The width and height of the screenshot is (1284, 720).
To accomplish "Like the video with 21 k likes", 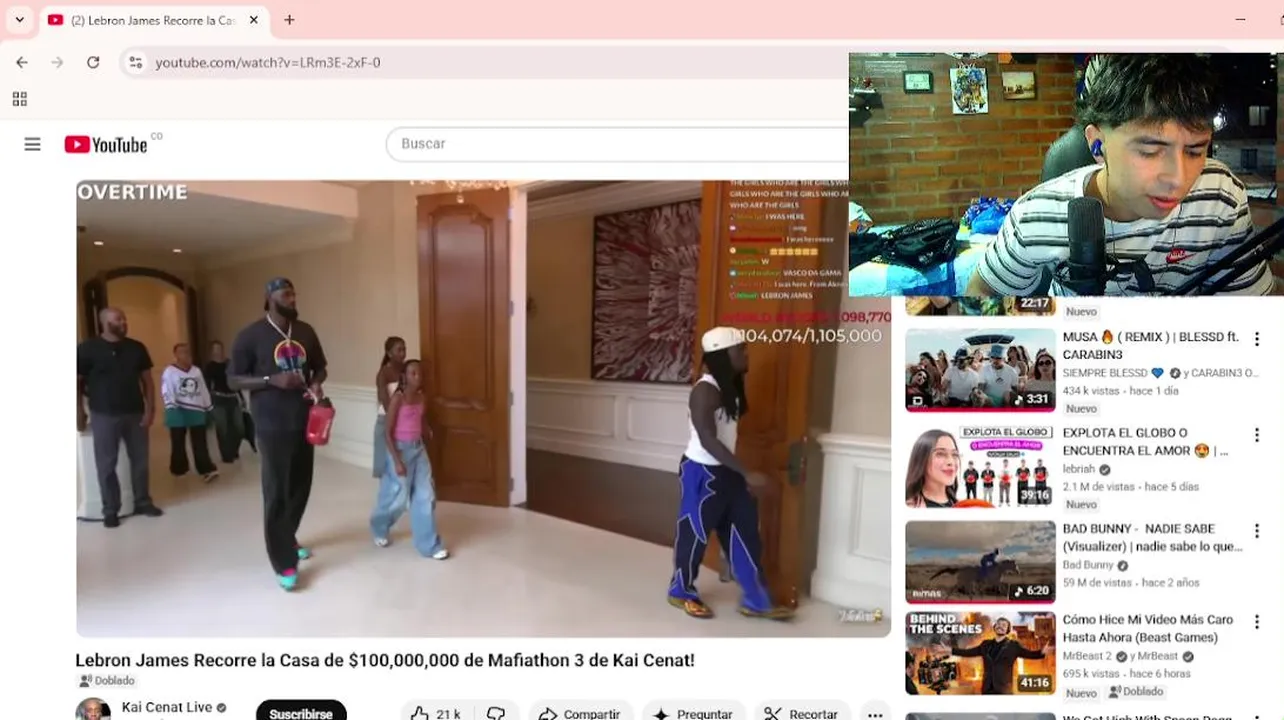I will pyautogui.click(x=436, y=714).
